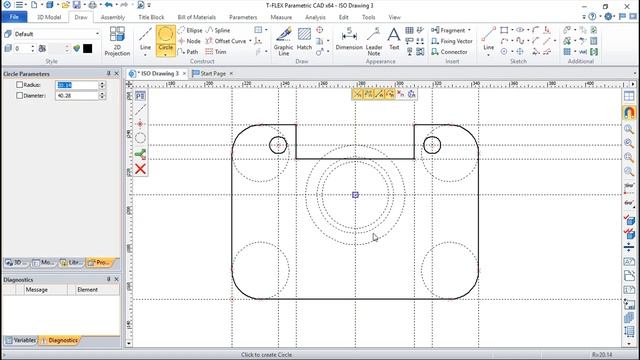This screenshot has width=640, height=360.
Task: Insert a Fragment
Action: click(x=448, y=30)
